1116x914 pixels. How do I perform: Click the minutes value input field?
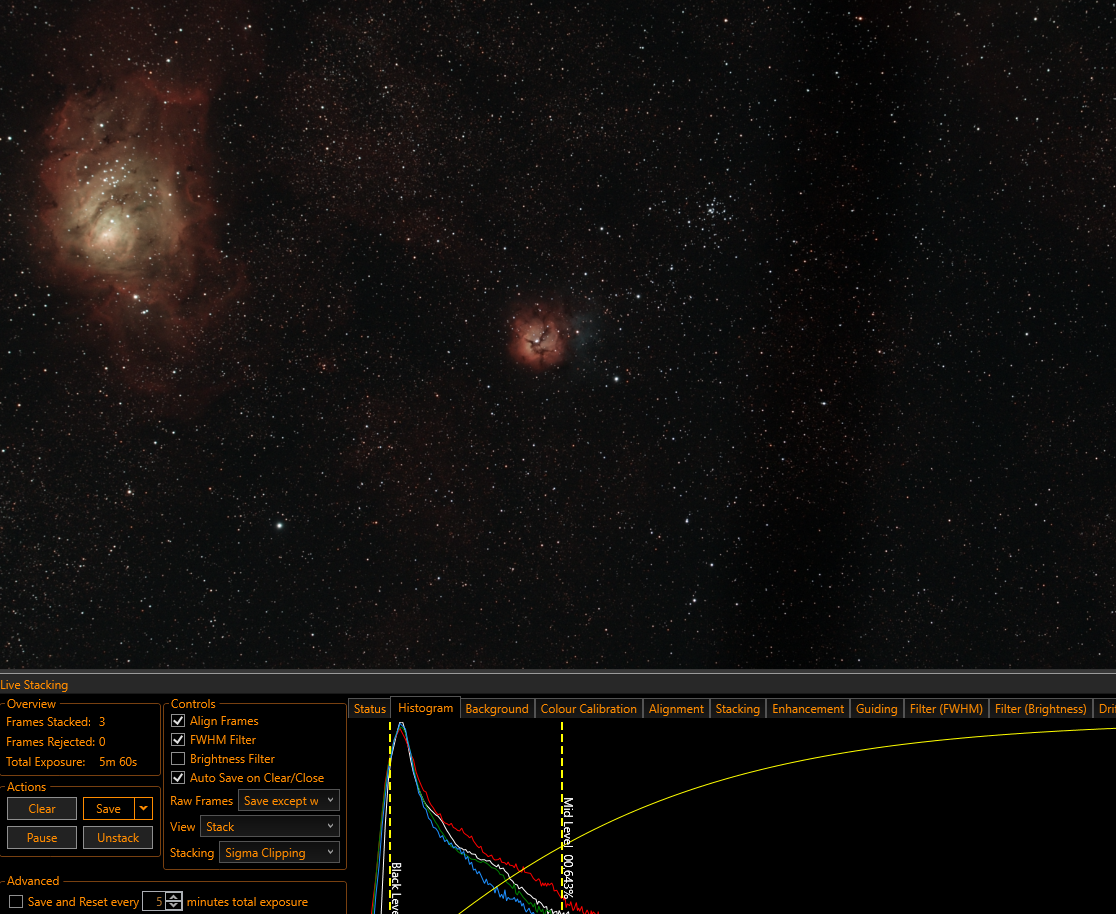pyautogui.click(x=154, y=902)
